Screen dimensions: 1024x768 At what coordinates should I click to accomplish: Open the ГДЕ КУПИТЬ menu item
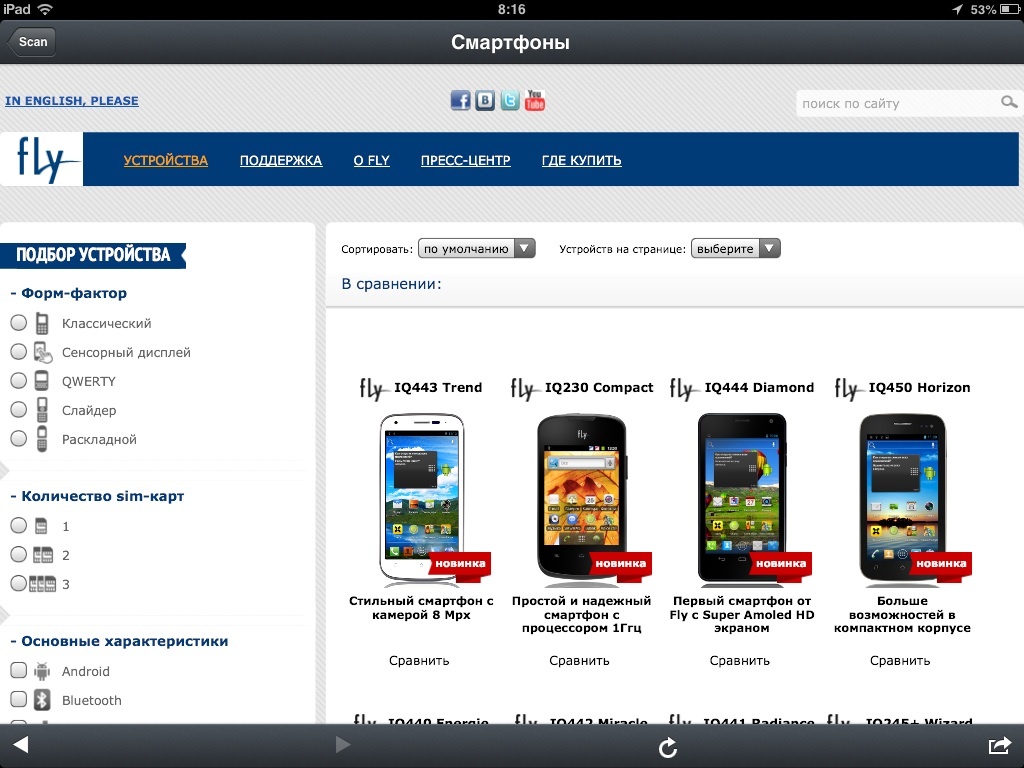click(x=581, y=161)
